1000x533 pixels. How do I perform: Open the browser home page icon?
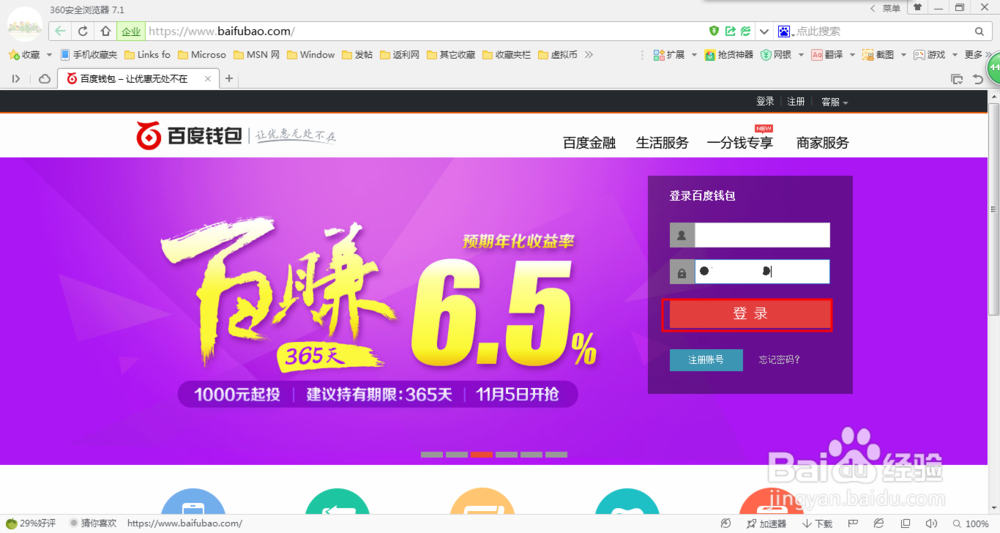(106, 31)
